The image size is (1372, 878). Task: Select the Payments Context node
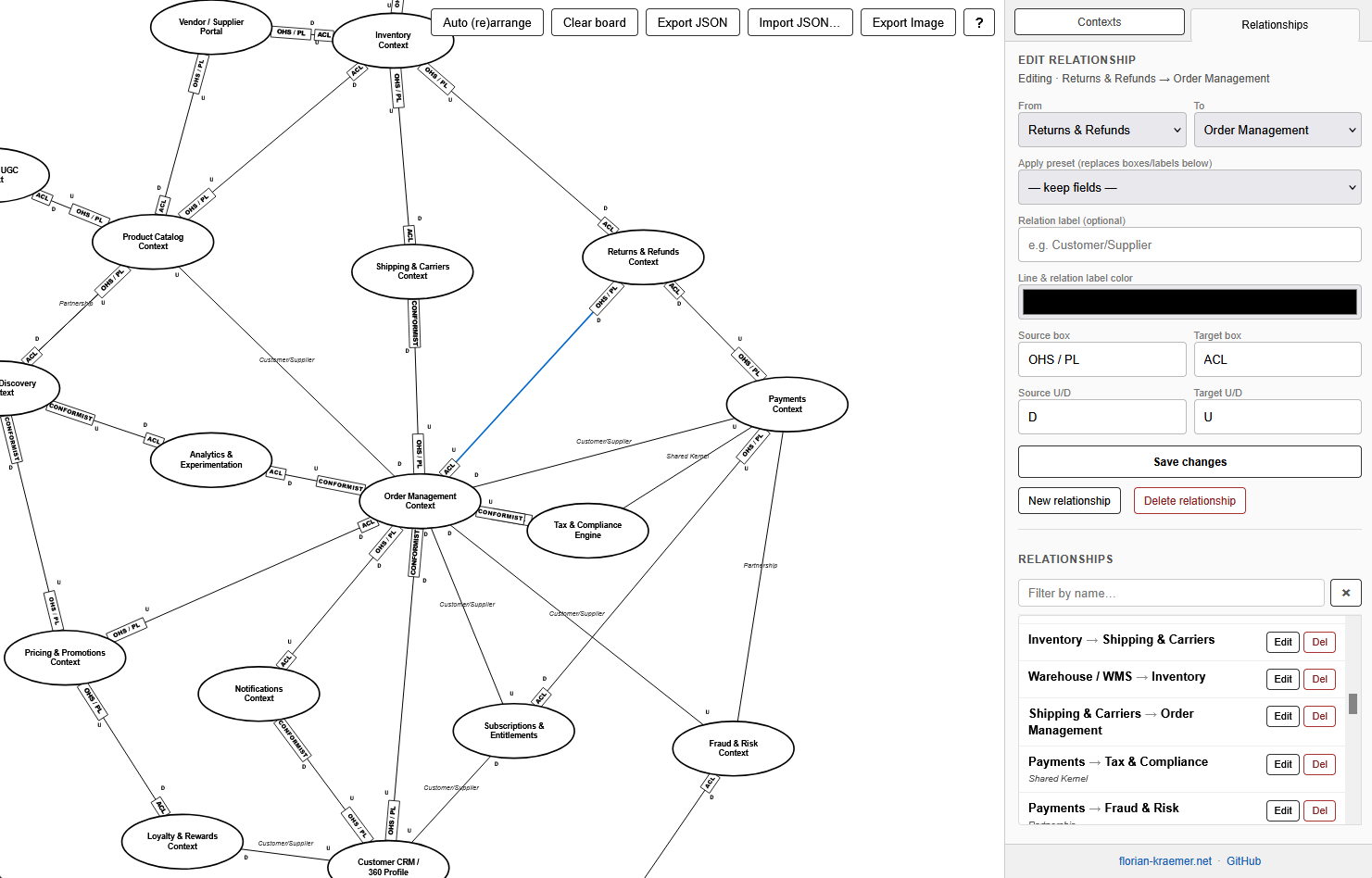click(787, 405)
